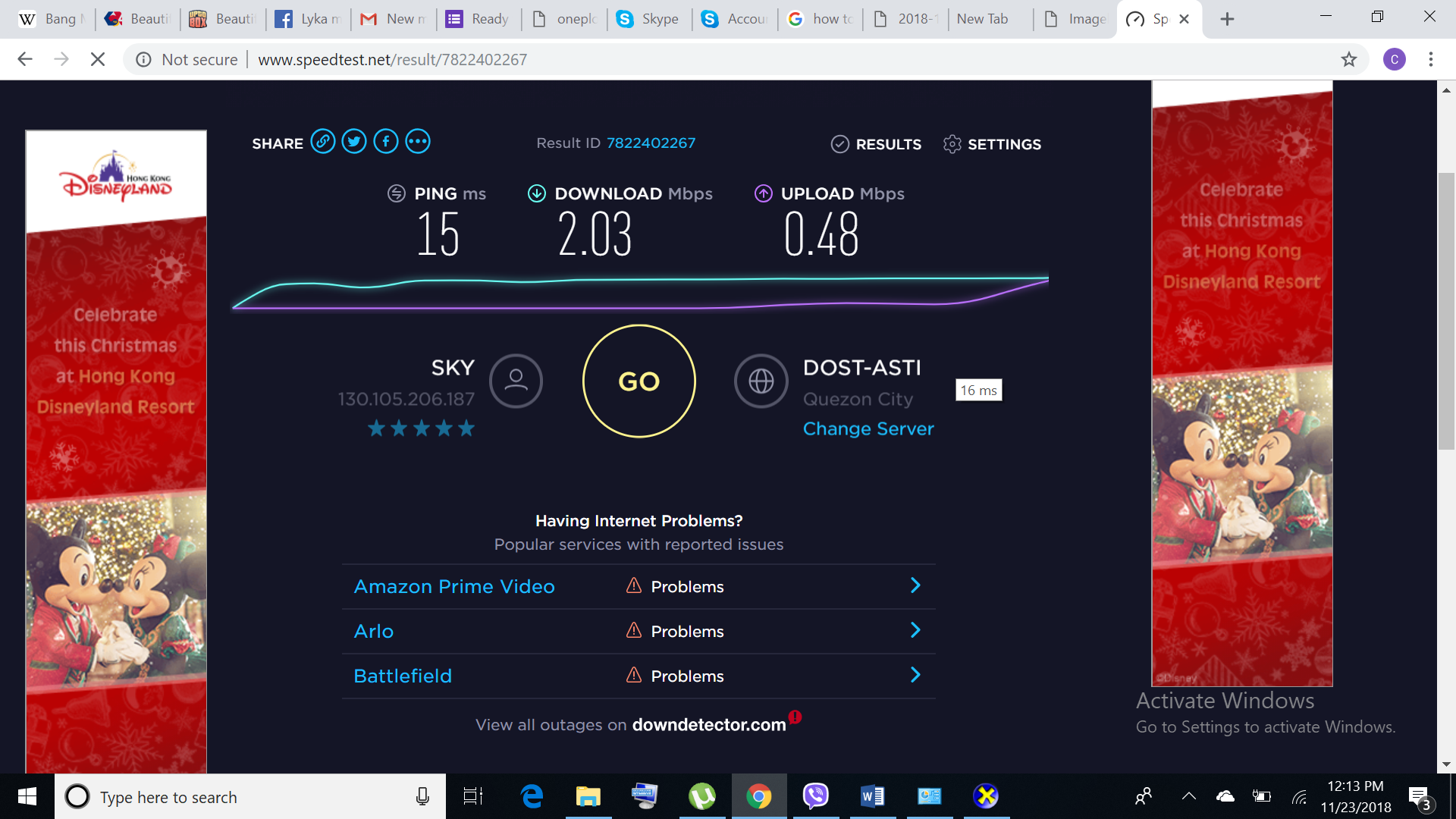1456x819 pixels.
Task: Open the RESULTS history
Action: pos(877,144)
